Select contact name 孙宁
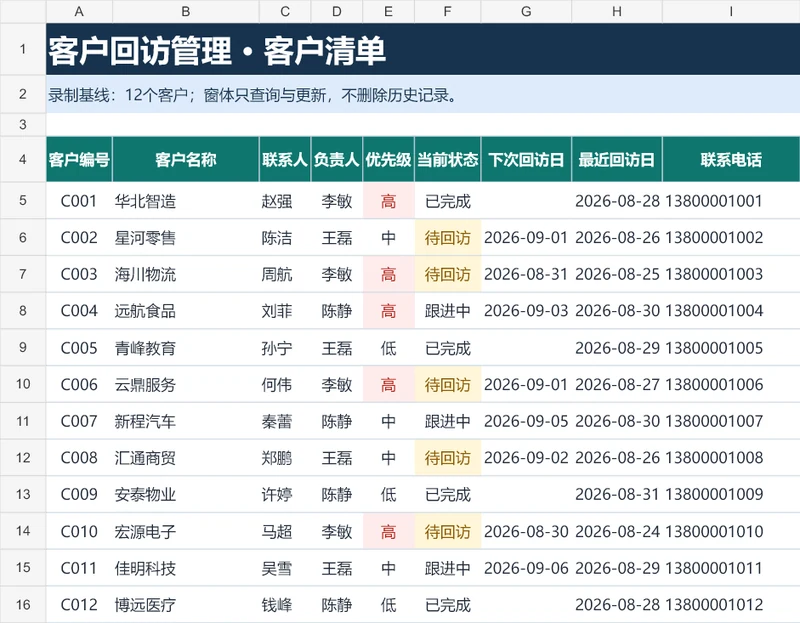 point(285,348)
